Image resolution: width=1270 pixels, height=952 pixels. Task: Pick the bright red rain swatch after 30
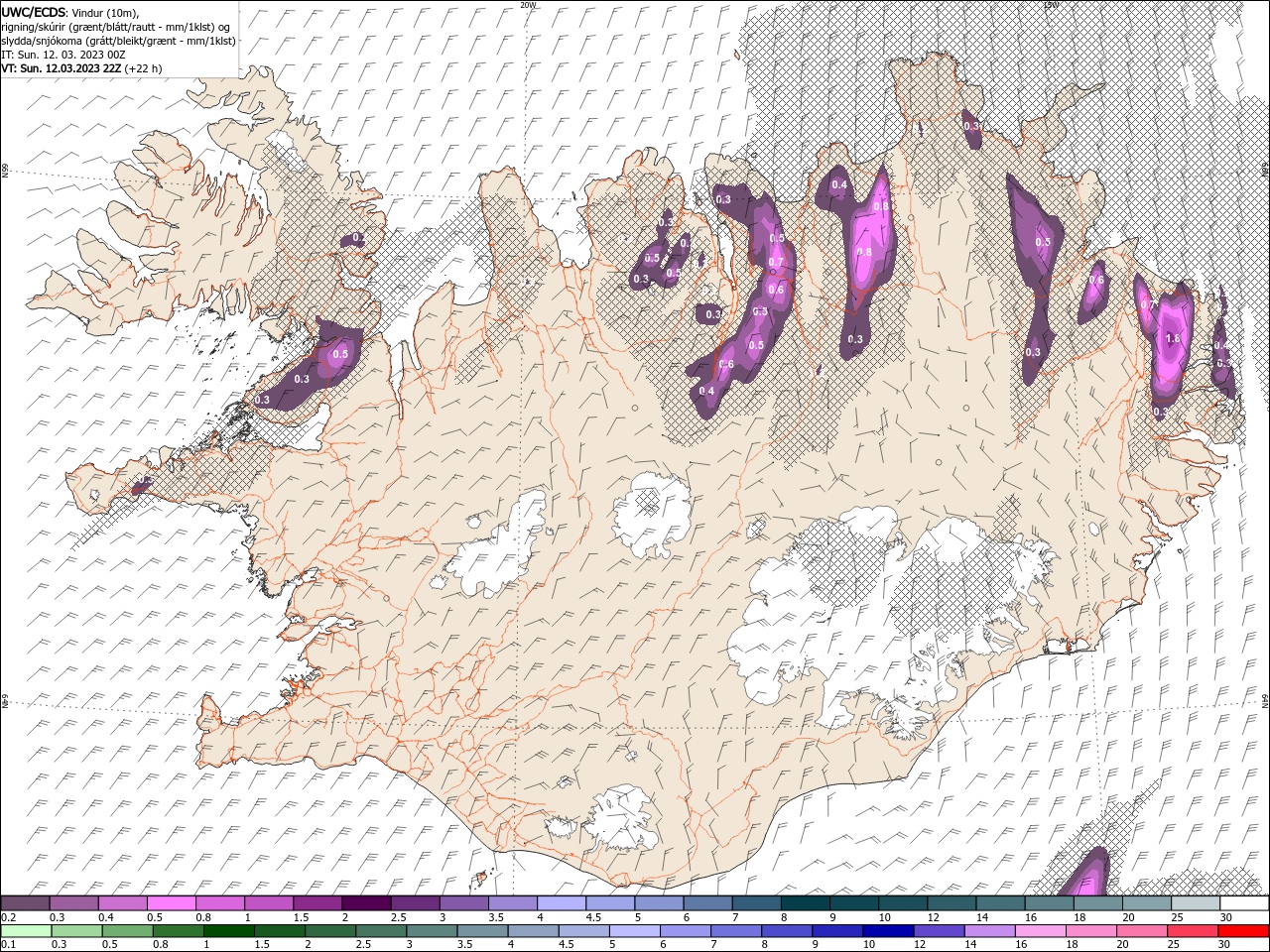click(x=1243, y=931)
